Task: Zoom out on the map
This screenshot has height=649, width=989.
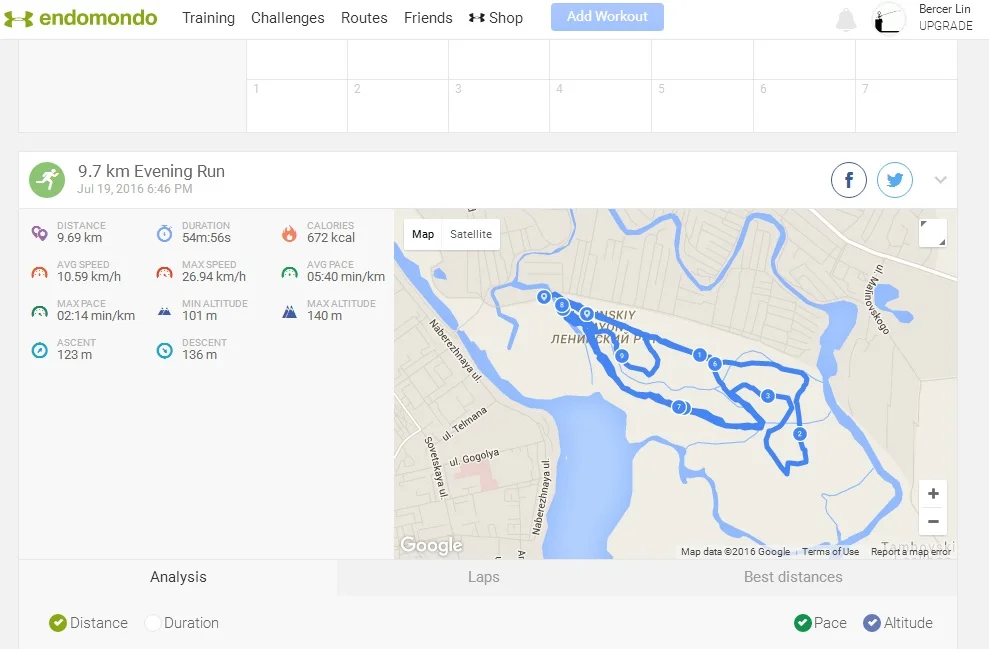Action: pos(932,521)
